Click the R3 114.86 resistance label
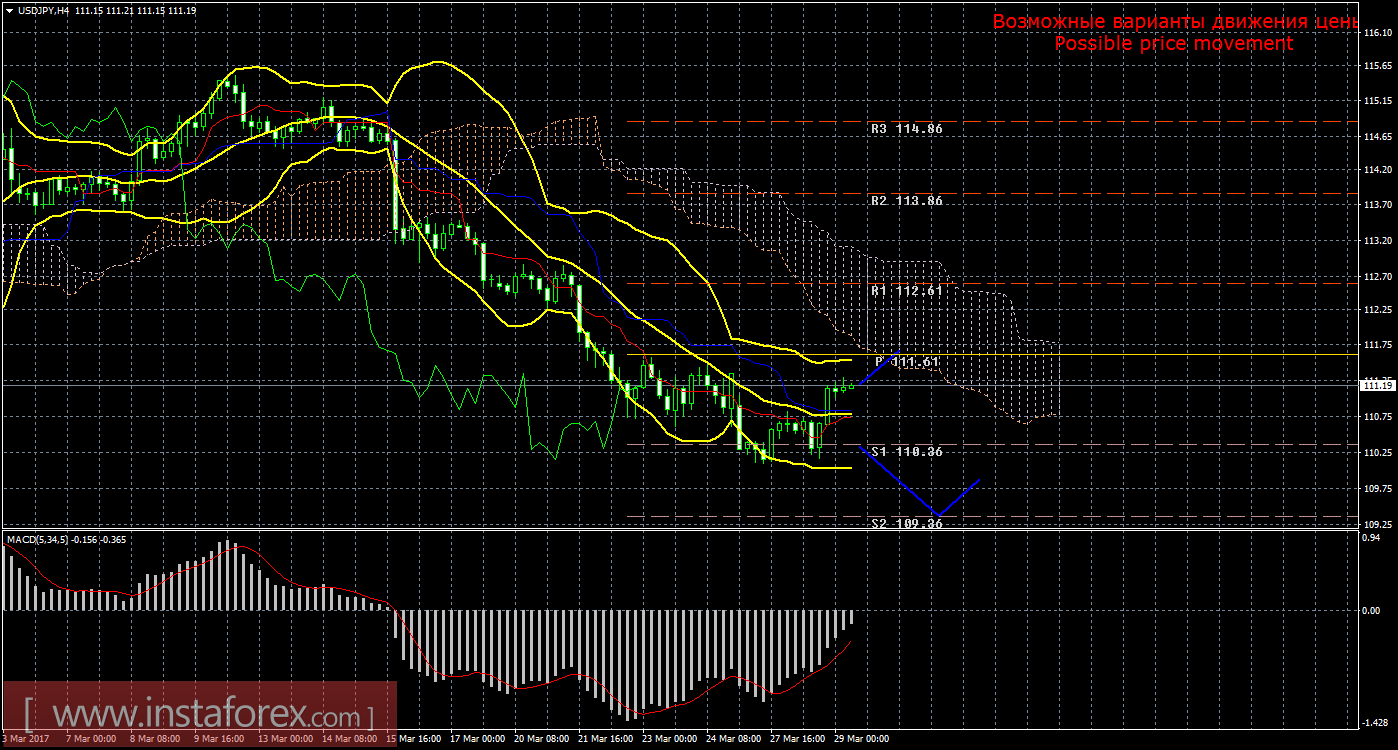The image size is (1398, 750). click(906, 129)
